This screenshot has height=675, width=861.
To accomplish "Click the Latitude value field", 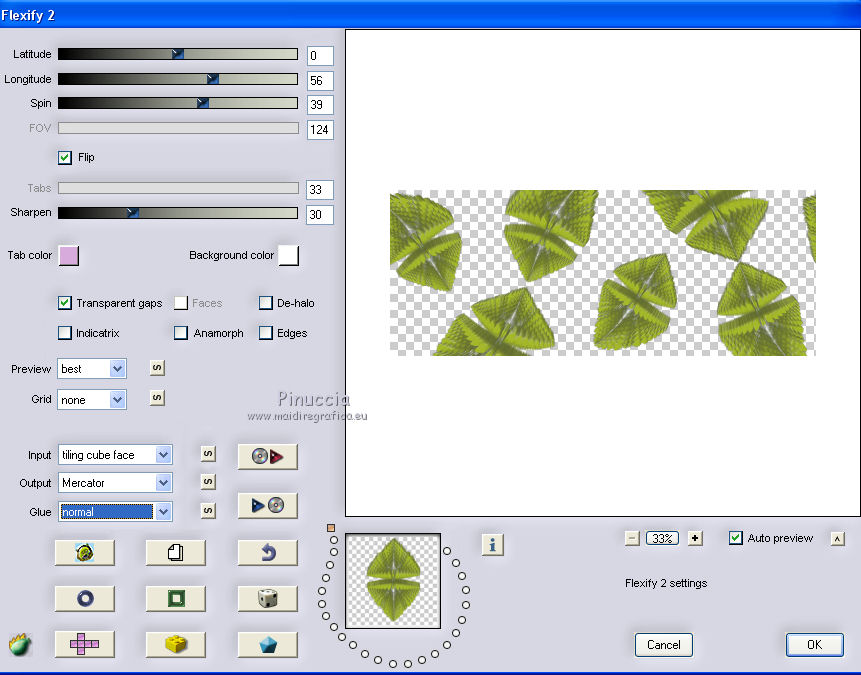I will (x=320, y=56).
